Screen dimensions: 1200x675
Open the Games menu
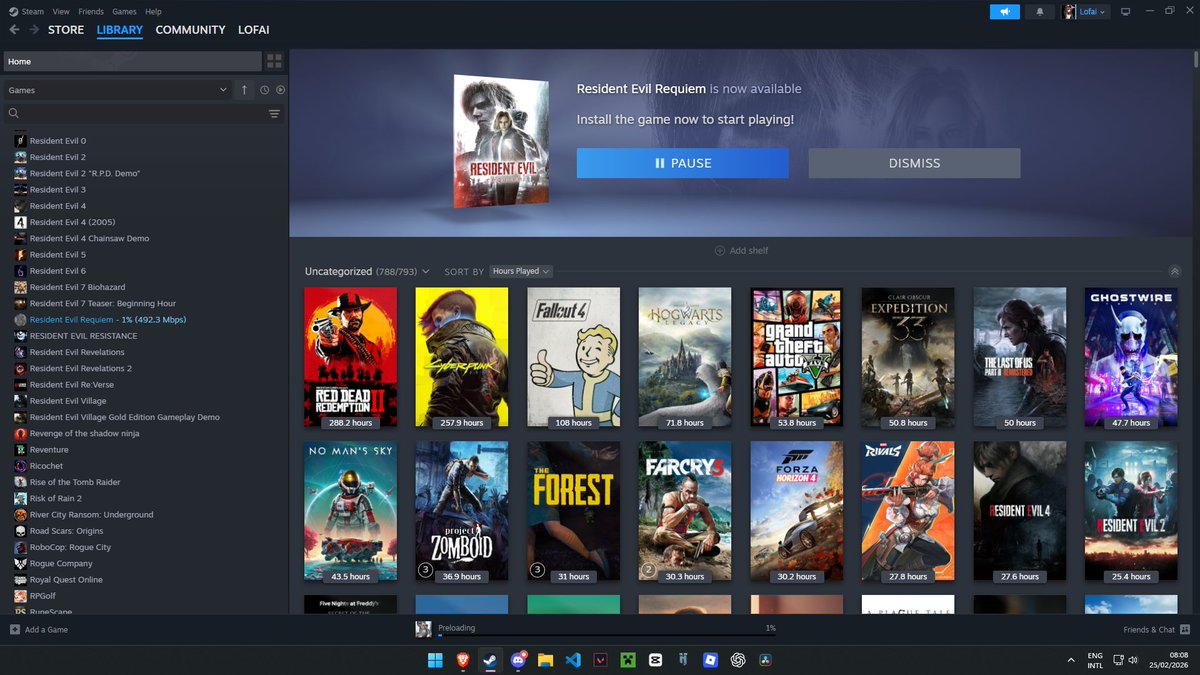click(124, 11)
